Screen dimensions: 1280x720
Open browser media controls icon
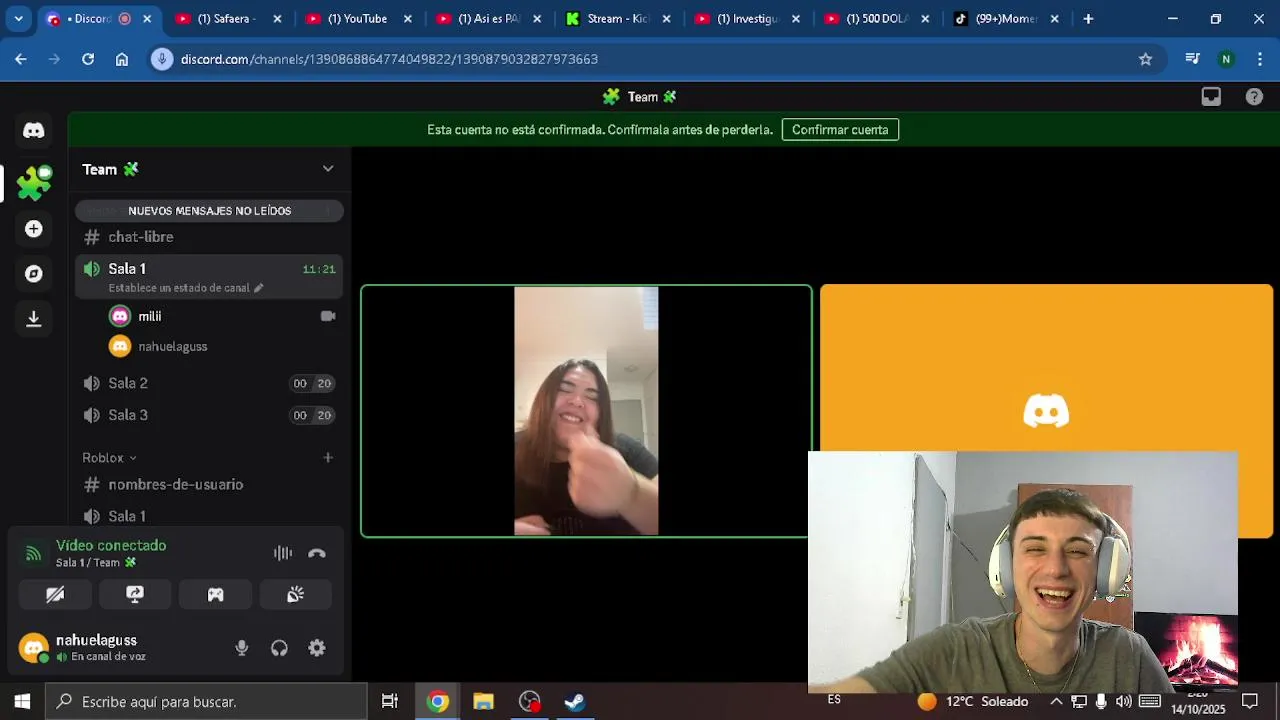click(1192, 59)
